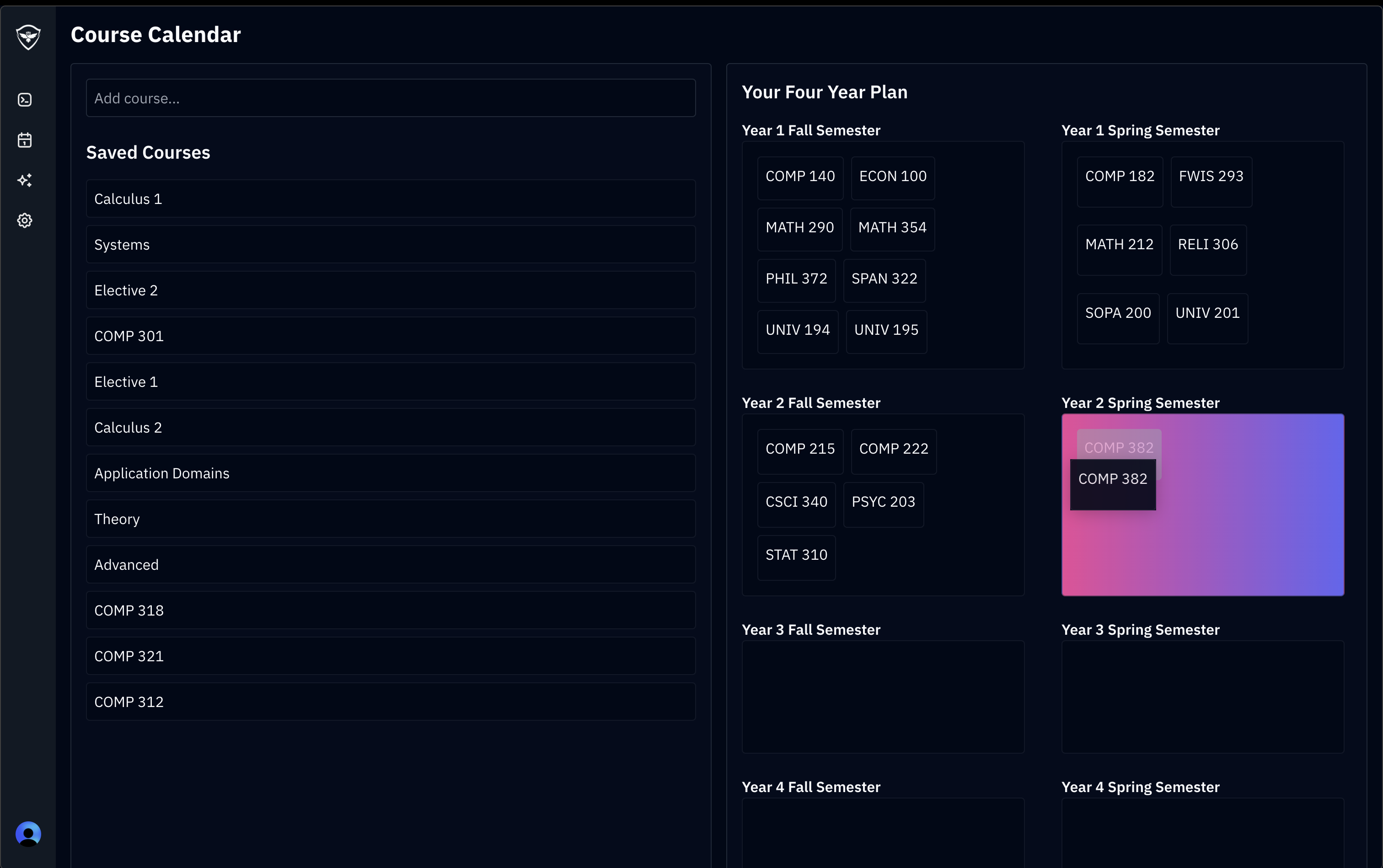Click the empty Year 3 Fall Semester box
The image size is (1383, 868).
point(882,697)
